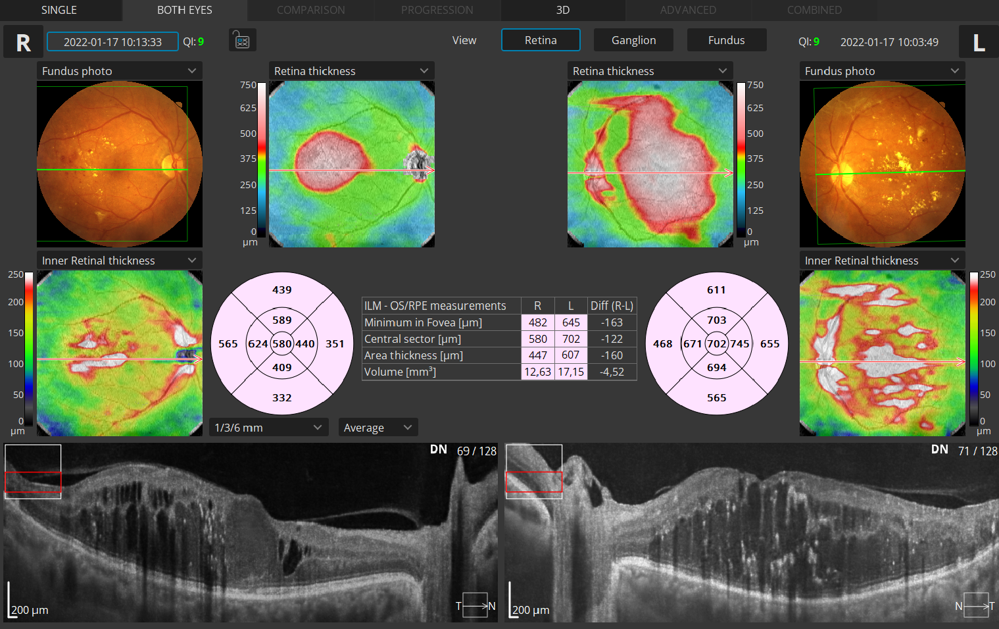
Task: Click the R eye laterality icon
Action: 22,42
